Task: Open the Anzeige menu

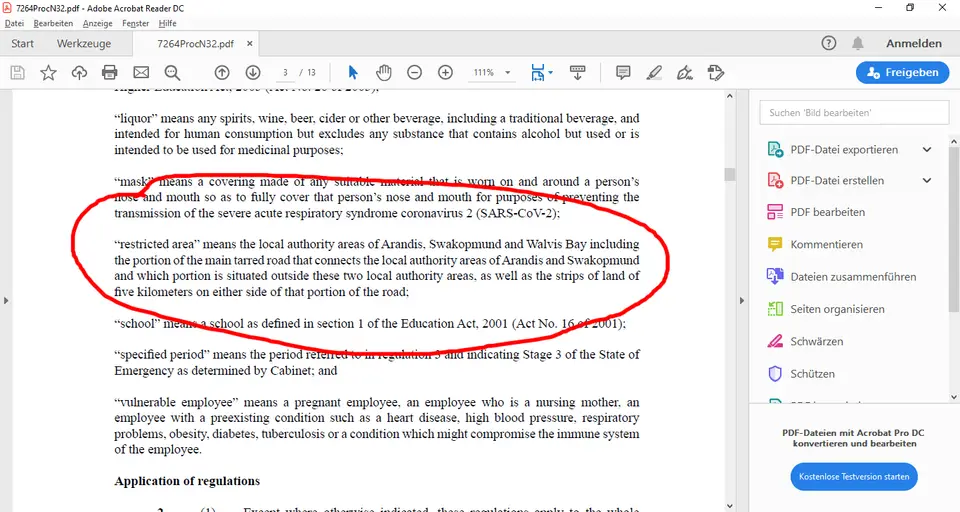Action: [x=97, y=23]
